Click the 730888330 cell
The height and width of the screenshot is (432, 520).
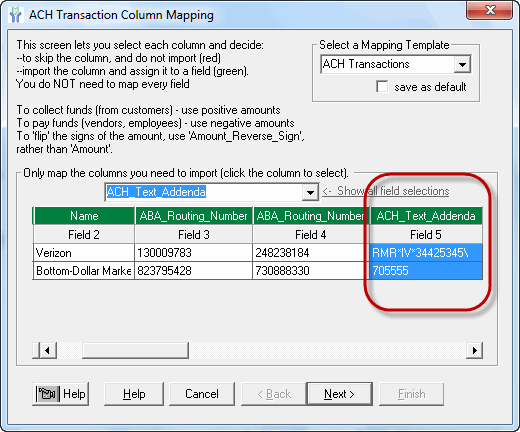click(311, 271)
